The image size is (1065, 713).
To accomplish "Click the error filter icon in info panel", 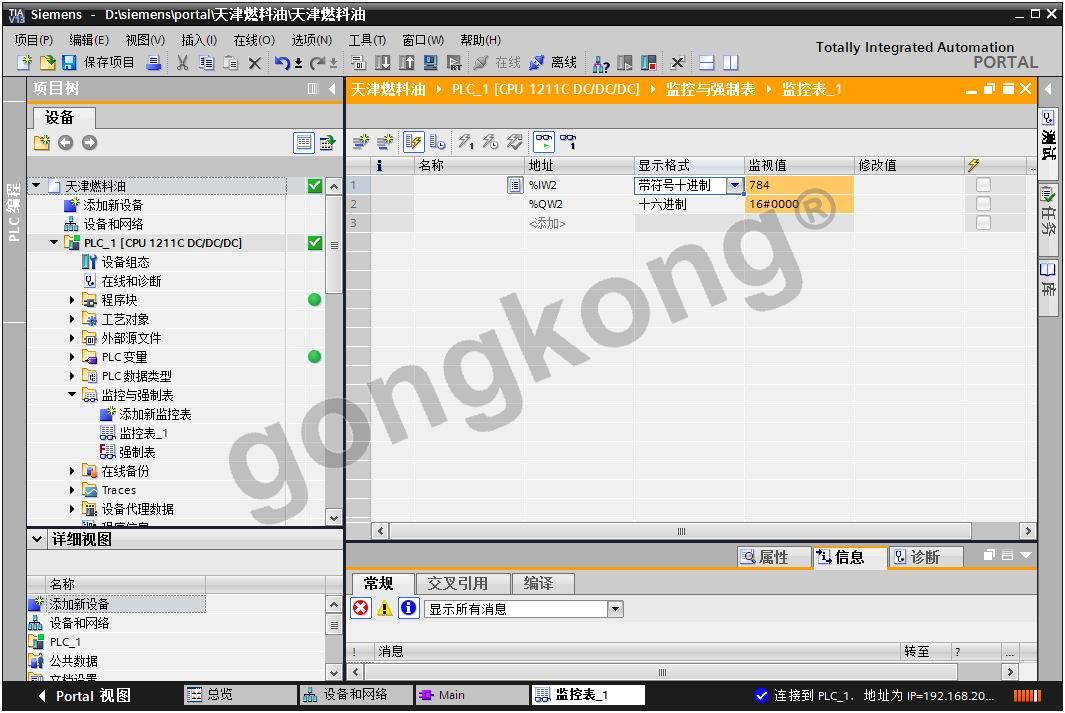I will (x=361, y=608).
